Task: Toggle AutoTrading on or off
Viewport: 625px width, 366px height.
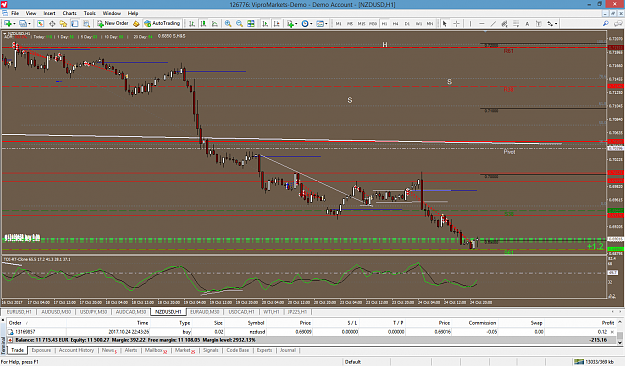Action: pyautogui.click(x=162, y=24)
